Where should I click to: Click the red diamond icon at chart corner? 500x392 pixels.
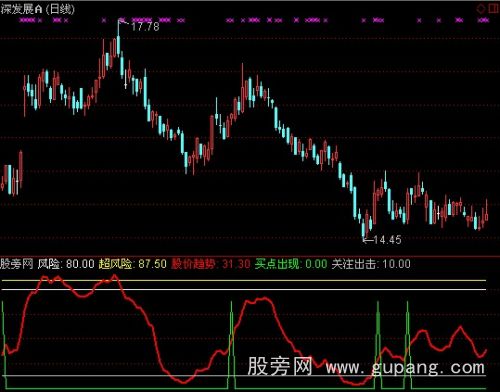(481, 8)
